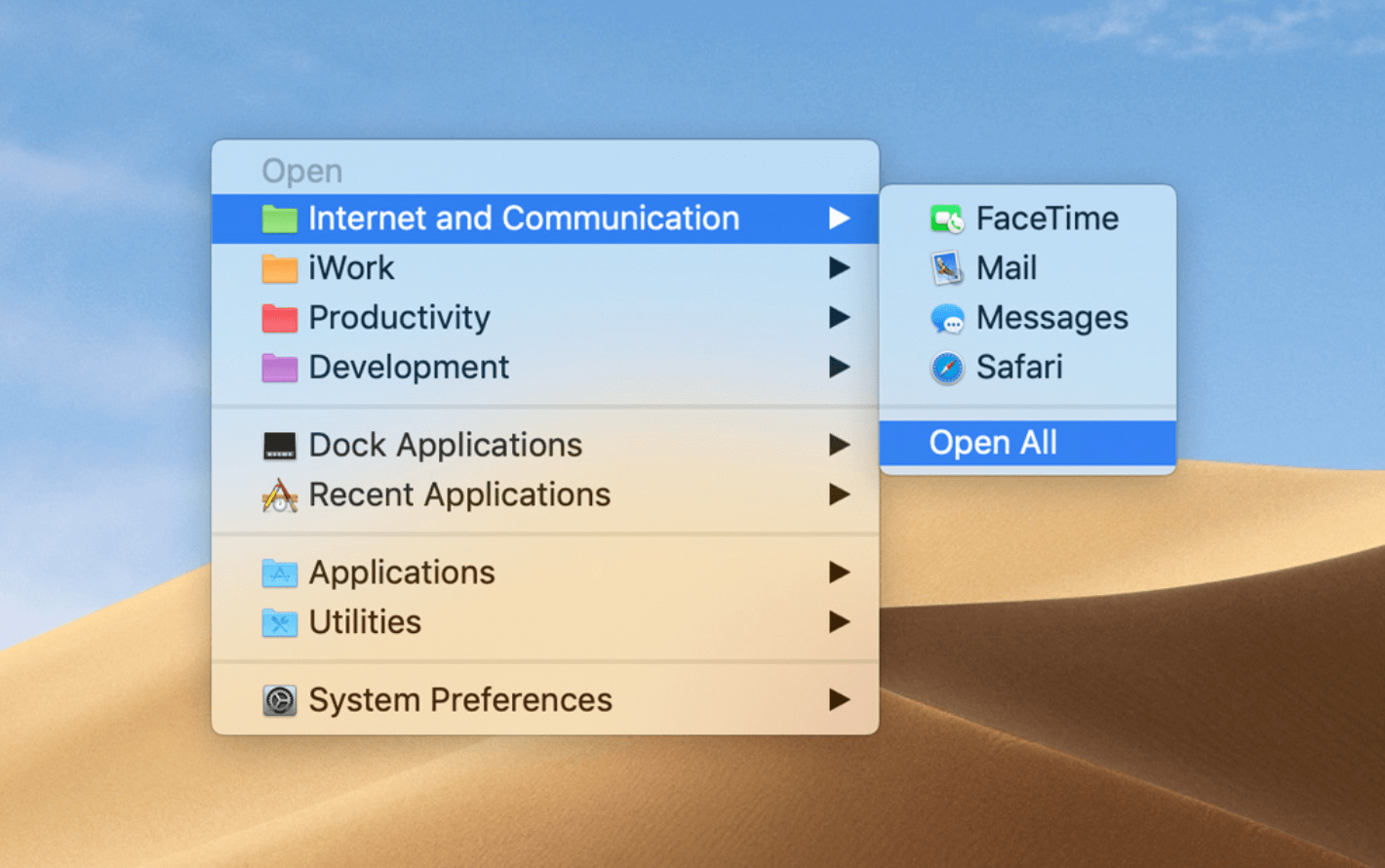Viewport: 1385px width, 868px height.
Task: Expand the Internet and Communication submenu arrow
Action: tap(839, 218)
